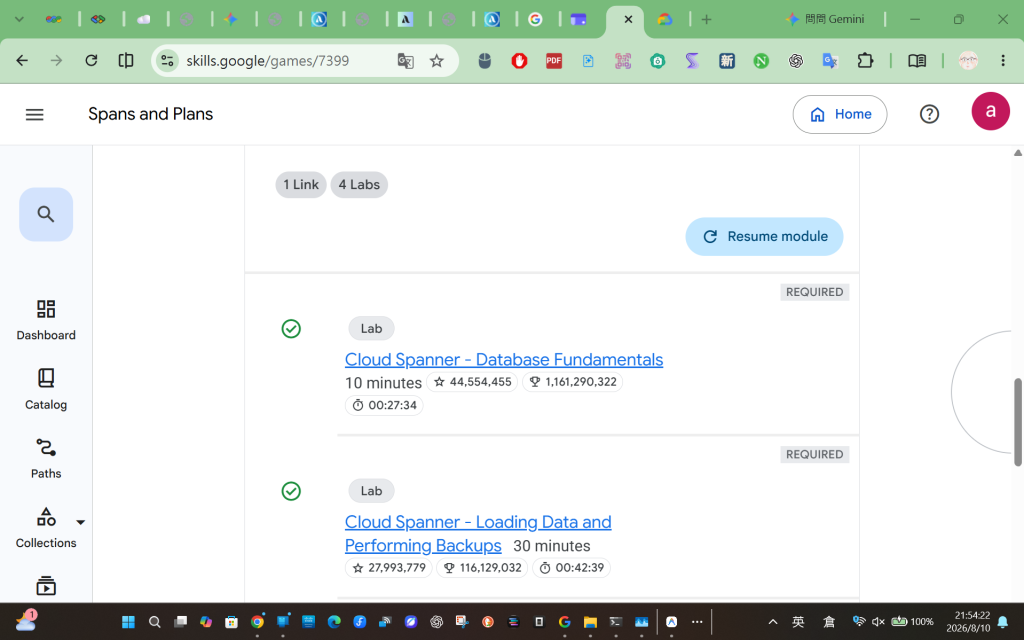Click the 116,129,032 trophy chip
Image resolution: width=1024 pixels, height=640 pixels.
point(482,568)
